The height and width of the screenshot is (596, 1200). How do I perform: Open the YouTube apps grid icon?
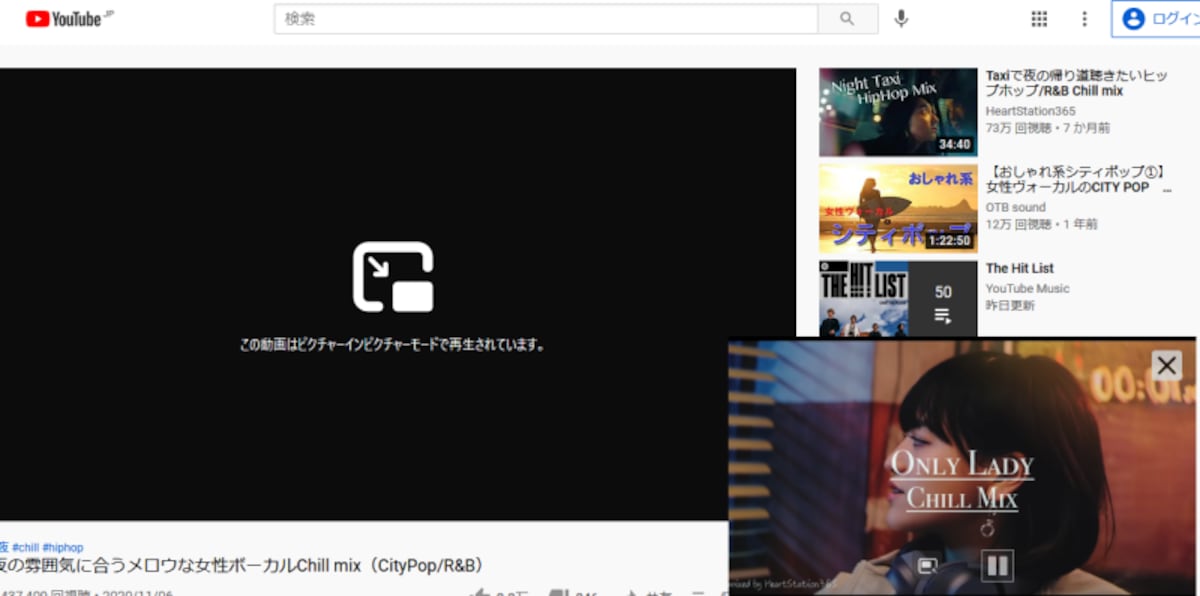point(1039,18)
